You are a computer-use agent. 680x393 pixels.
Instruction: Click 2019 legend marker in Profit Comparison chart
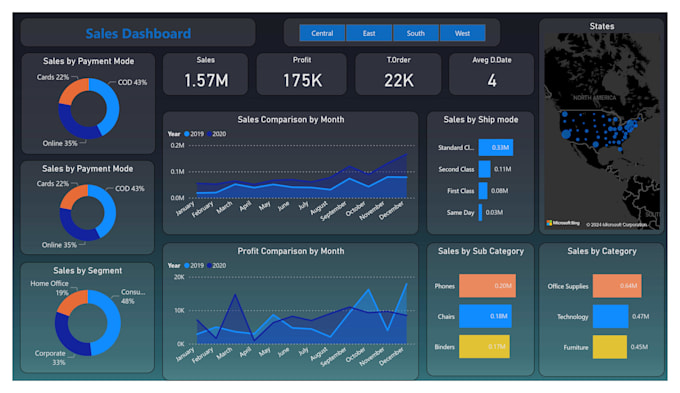coord(187,265)
